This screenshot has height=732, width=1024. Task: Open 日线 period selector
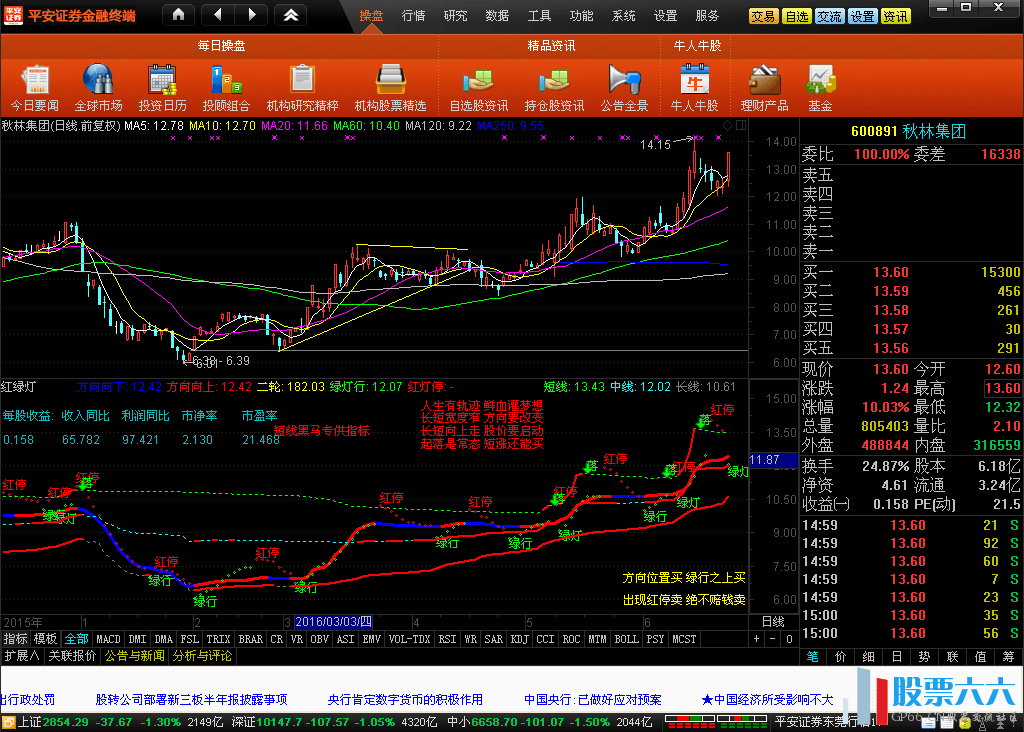[x=773, y=622]
